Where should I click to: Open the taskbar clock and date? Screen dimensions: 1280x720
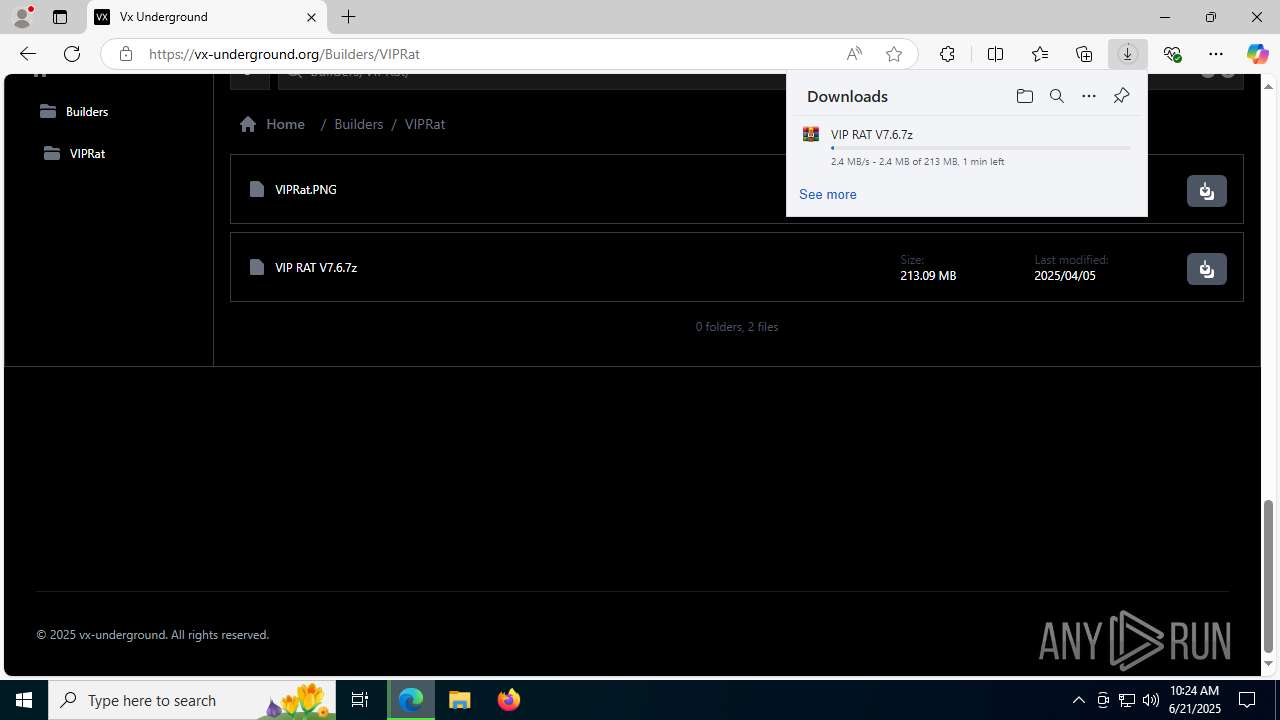coord(1194,700)
